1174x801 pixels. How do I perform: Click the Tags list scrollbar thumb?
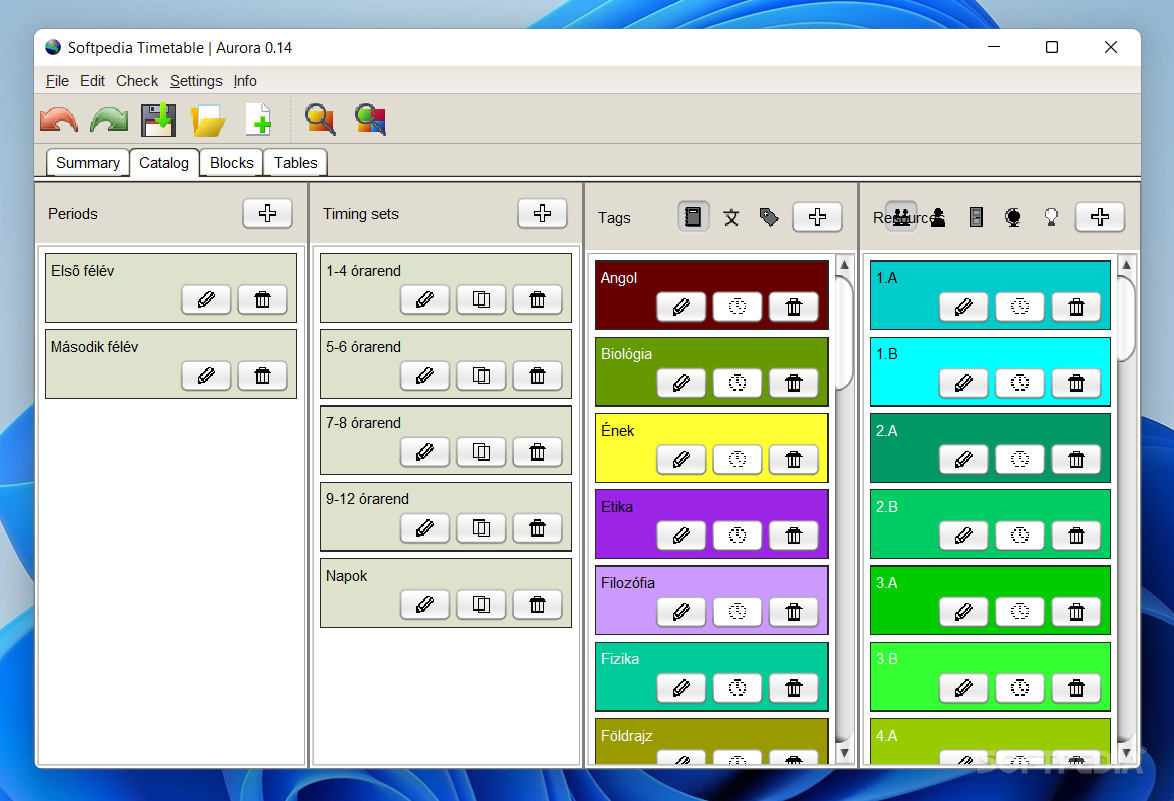click(x=844, y=333)
